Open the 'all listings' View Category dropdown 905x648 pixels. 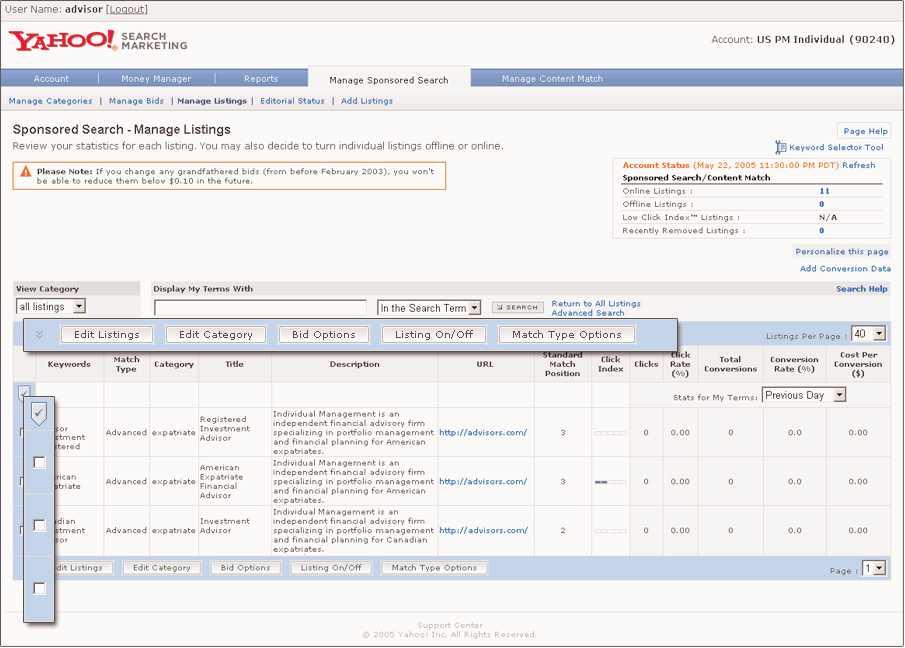click(x=51, y=307)
